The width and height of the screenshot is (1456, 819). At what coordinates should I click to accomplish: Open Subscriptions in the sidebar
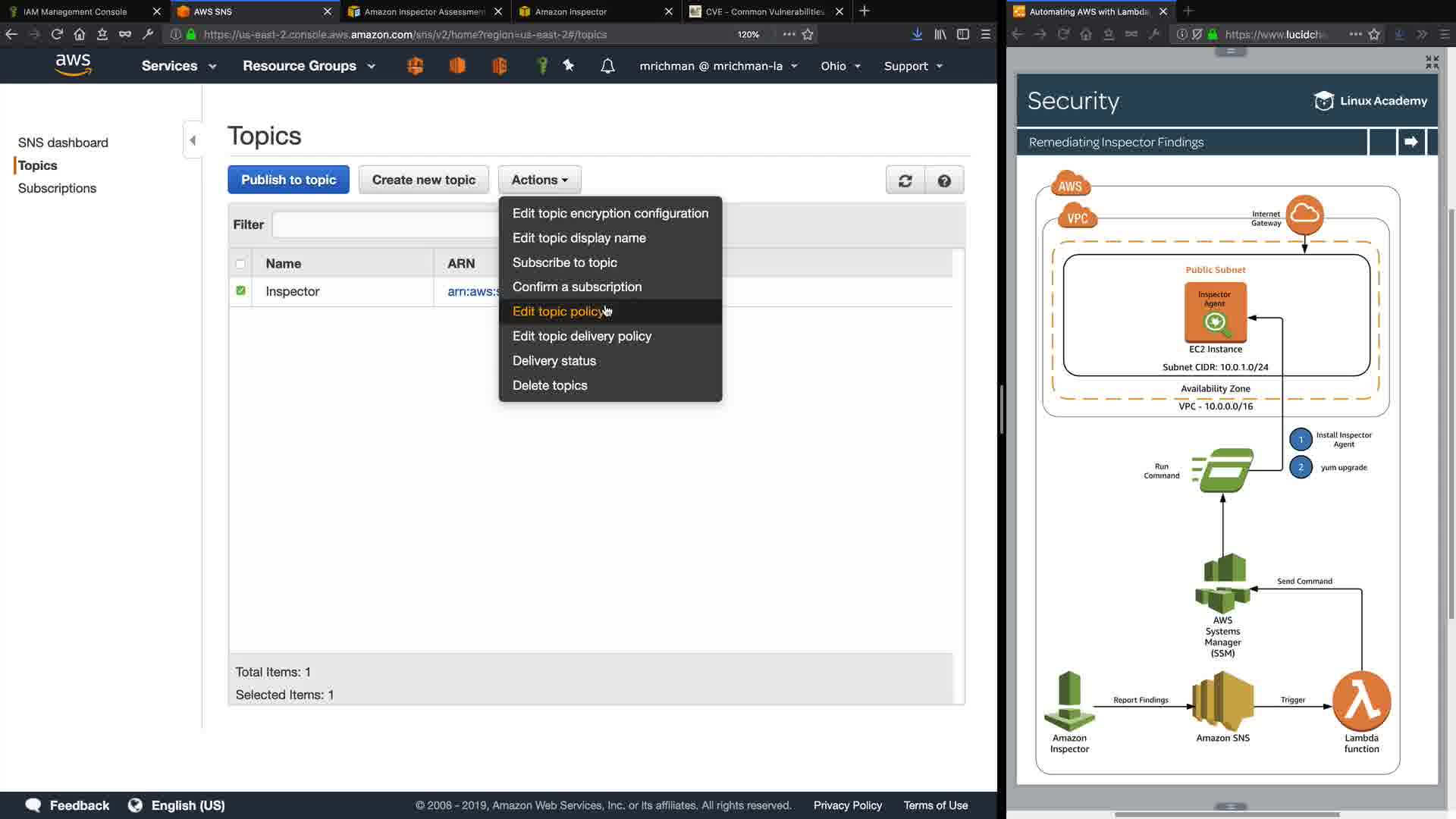[57, 188]
